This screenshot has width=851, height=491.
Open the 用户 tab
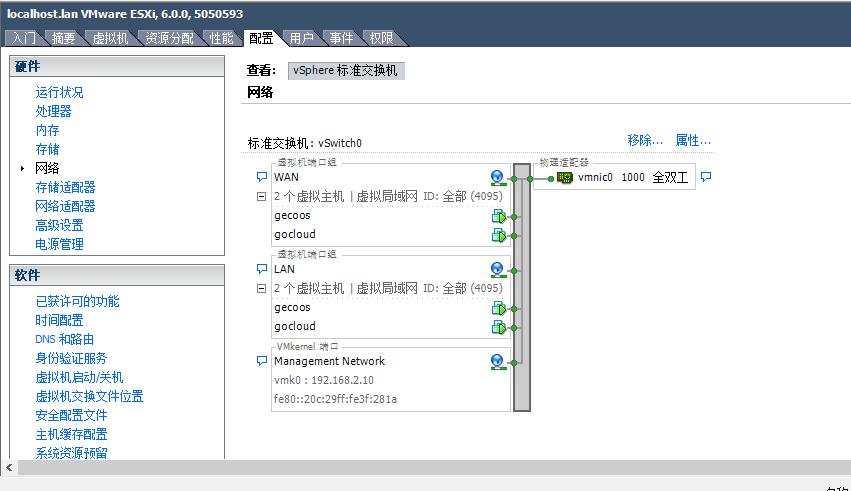point(301,38)
